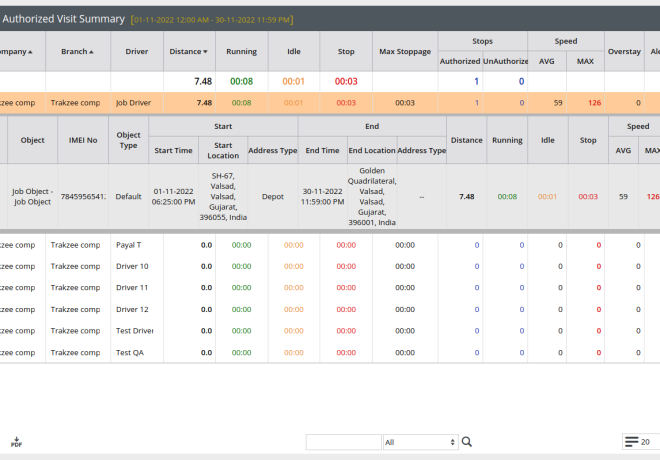Expand the Payal T driver row
The image size is (660, 460).
click(x=129, y=244)
